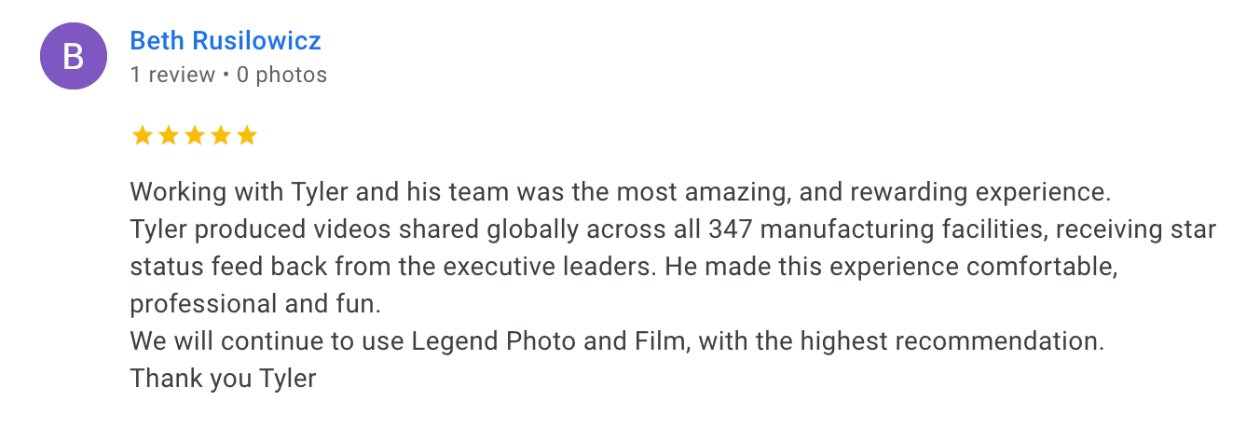This screenshot has width=1260, height=428.
Task: Click the fifth gold rating star
Action: [x=246, y=136]
